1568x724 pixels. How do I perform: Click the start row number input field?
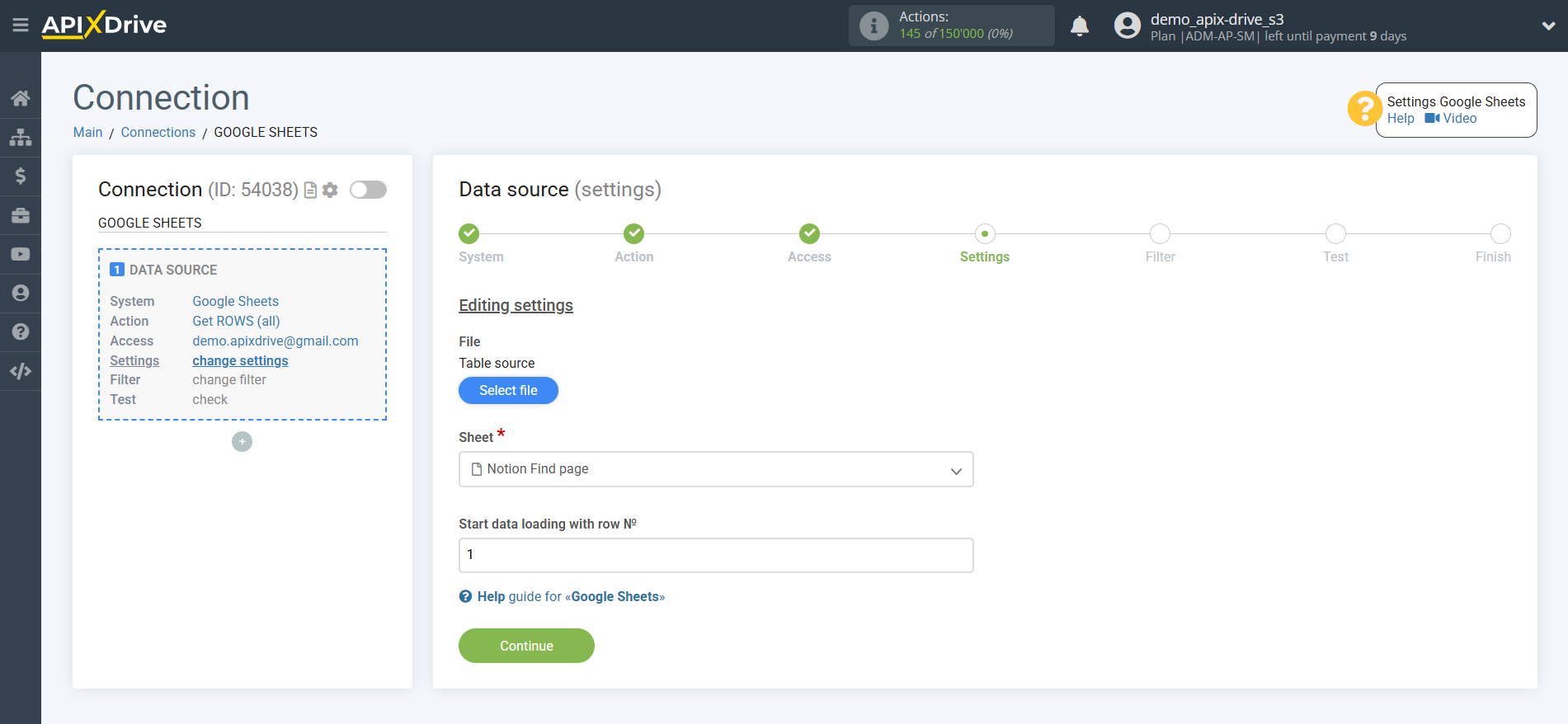pyautogui.click(x=715, y=555)
